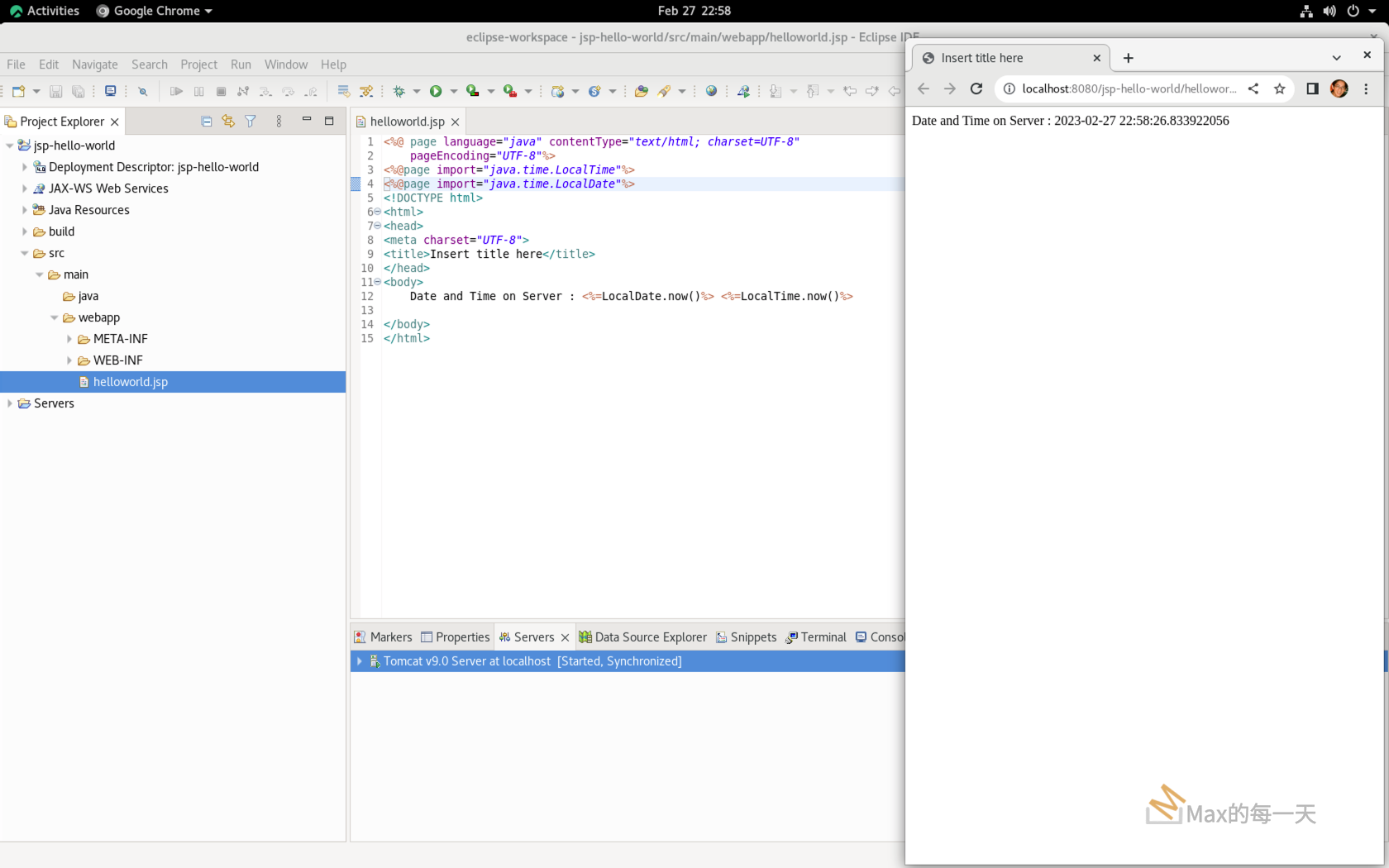This screenshot has height=868, width=1389.
Task: Open the Run button dropdown arrow
Action: [x=453, y=91]
